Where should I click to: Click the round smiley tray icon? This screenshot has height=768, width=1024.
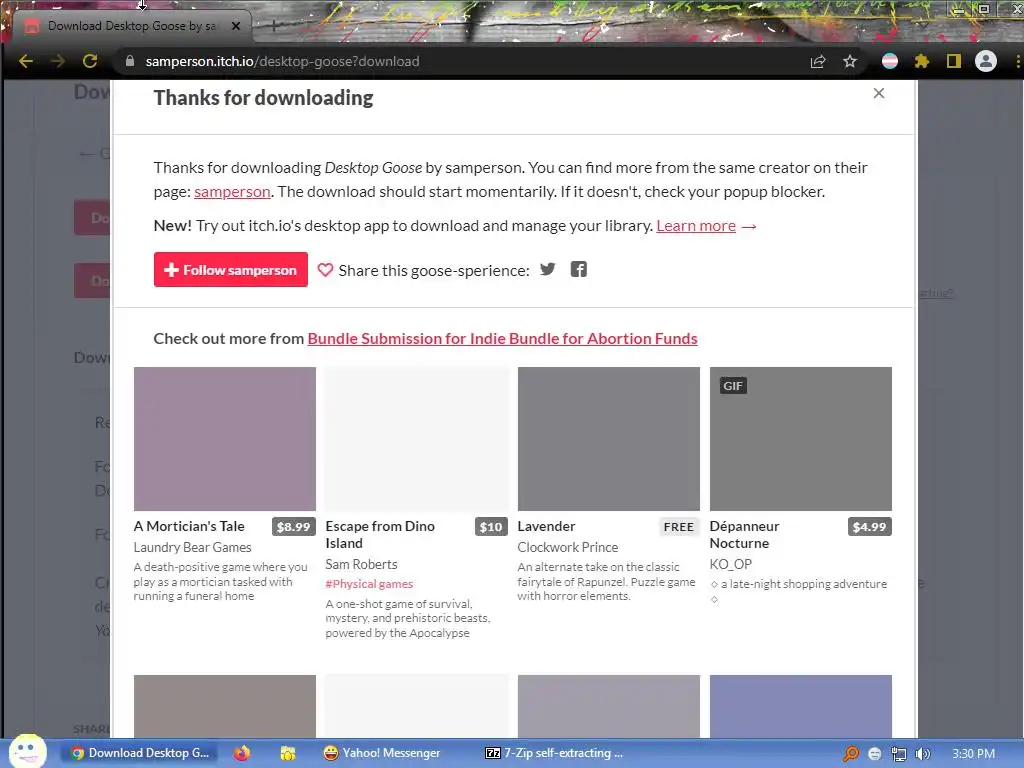(x=875, y=754)
